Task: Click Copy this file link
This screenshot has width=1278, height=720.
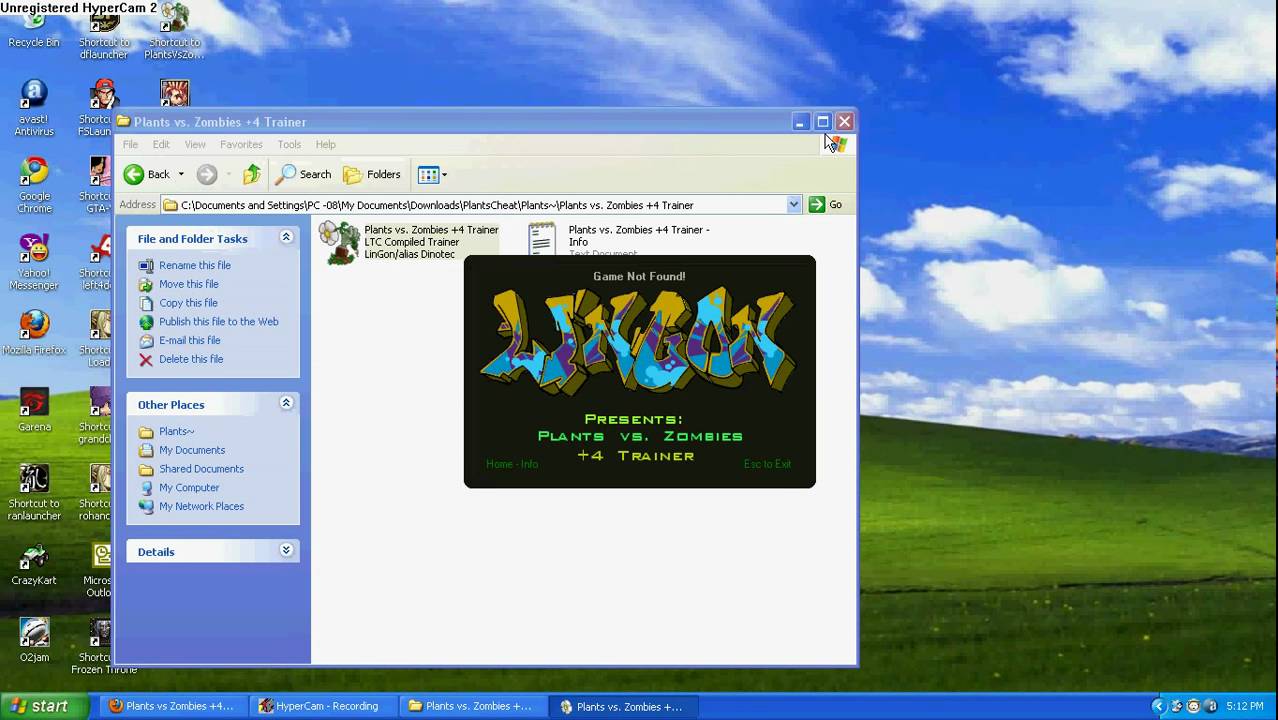Action: (x=188, y=303)
